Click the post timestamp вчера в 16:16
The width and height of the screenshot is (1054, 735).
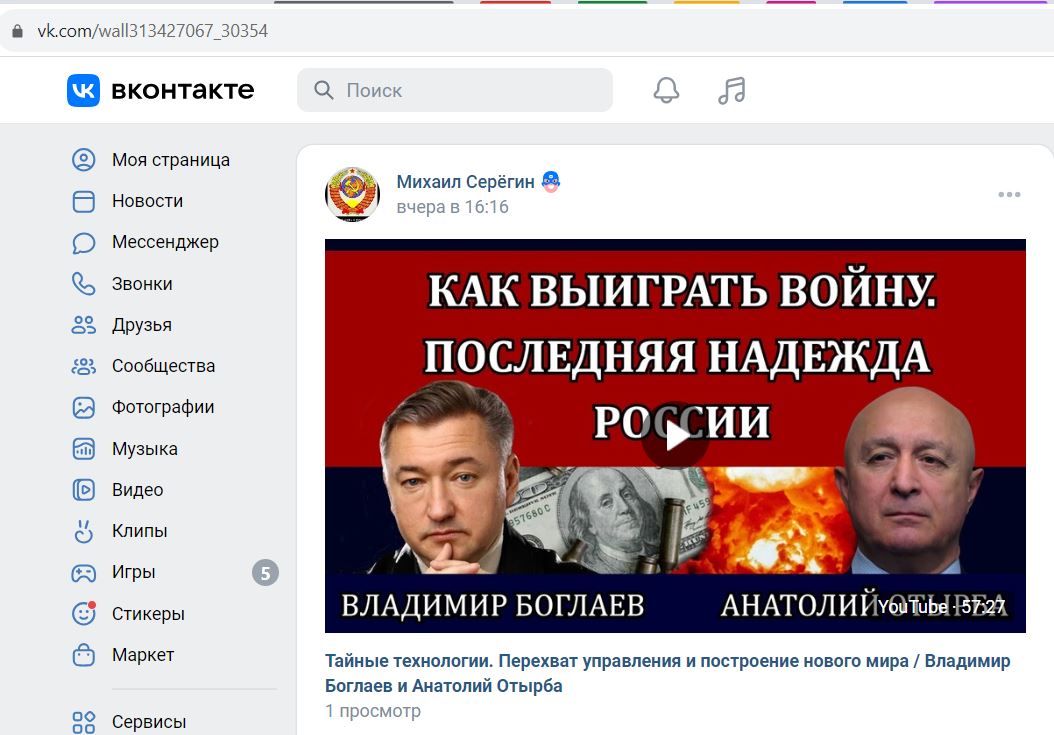point(452,207)
